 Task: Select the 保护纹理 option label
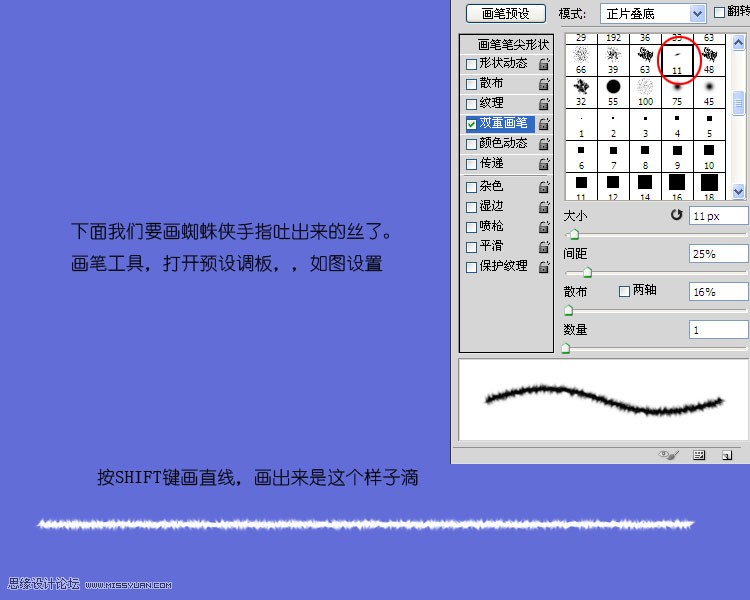pyautogui.click(x=503, y=266)
